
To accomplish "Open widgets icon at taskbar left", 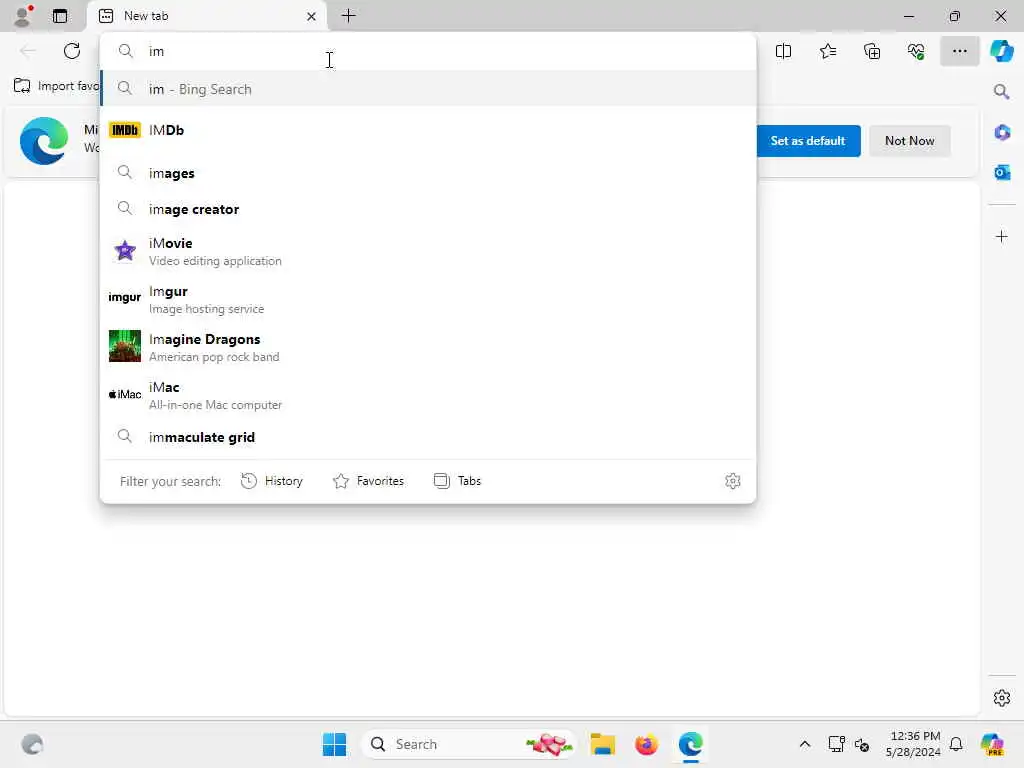I will coord(31,744).
